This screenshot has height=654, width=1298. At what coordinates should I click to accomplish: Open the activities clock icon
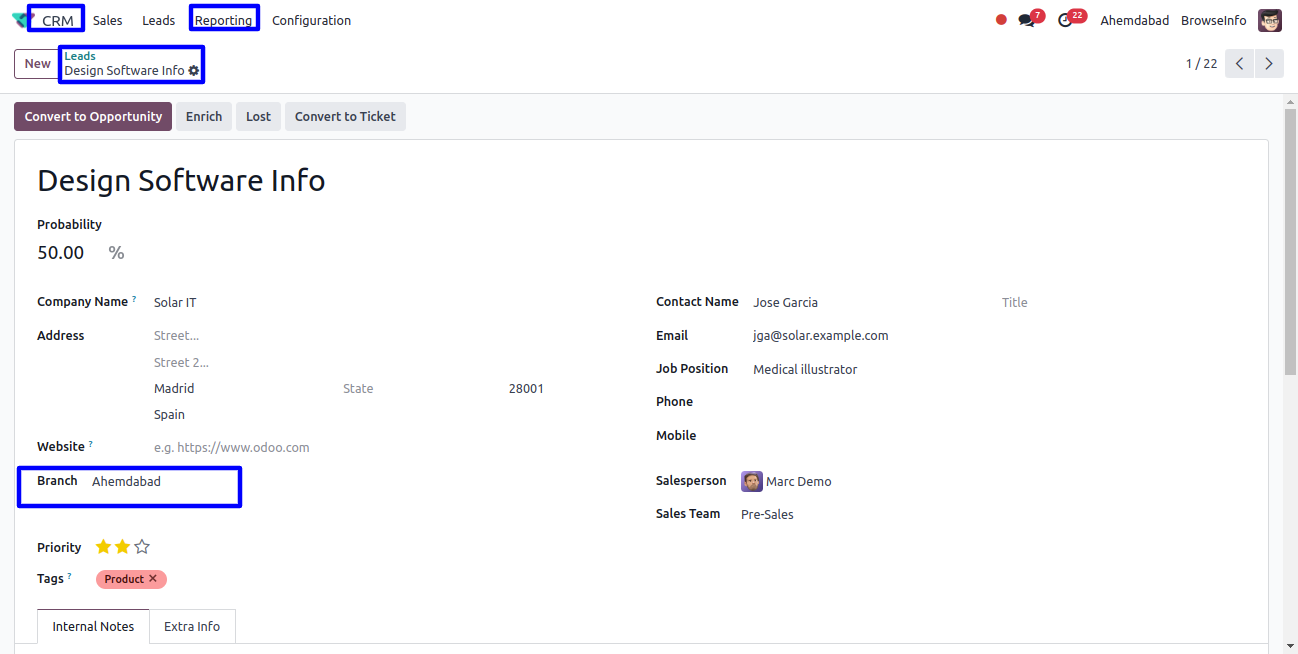(x=1065, y=20)
